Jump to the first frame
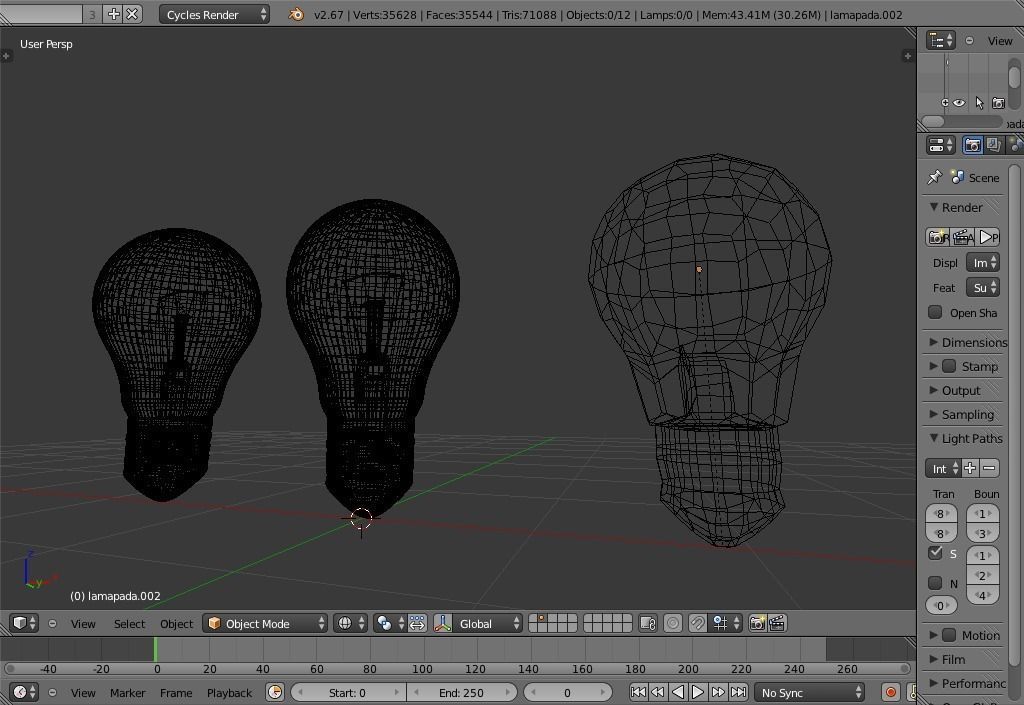Image resolution: width=1024 pixels, height=705 pixels. click(638, 692)
